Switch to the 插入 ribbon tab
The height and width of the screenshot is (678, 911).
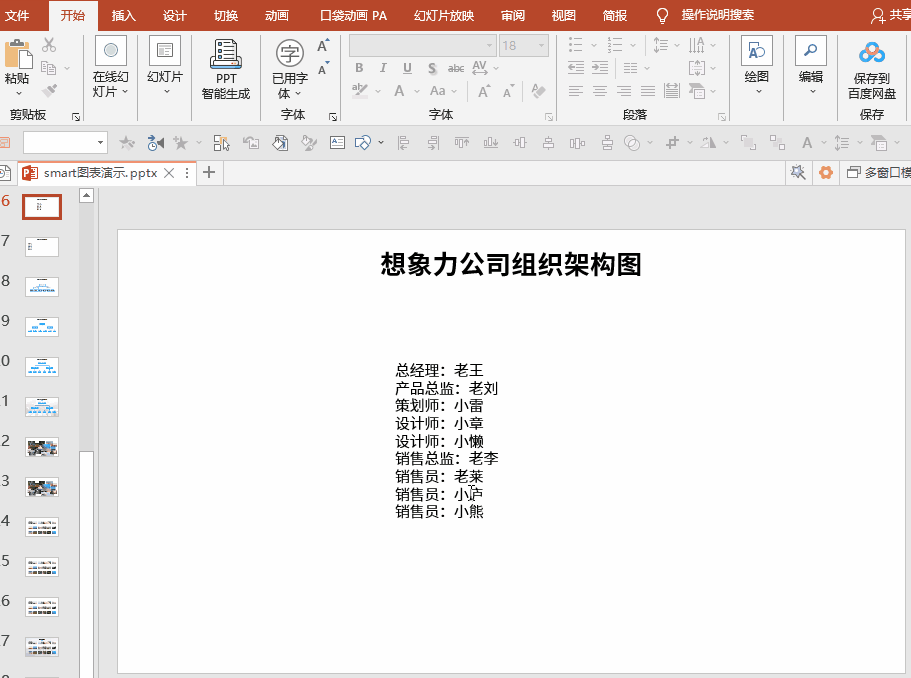point(124,15)
